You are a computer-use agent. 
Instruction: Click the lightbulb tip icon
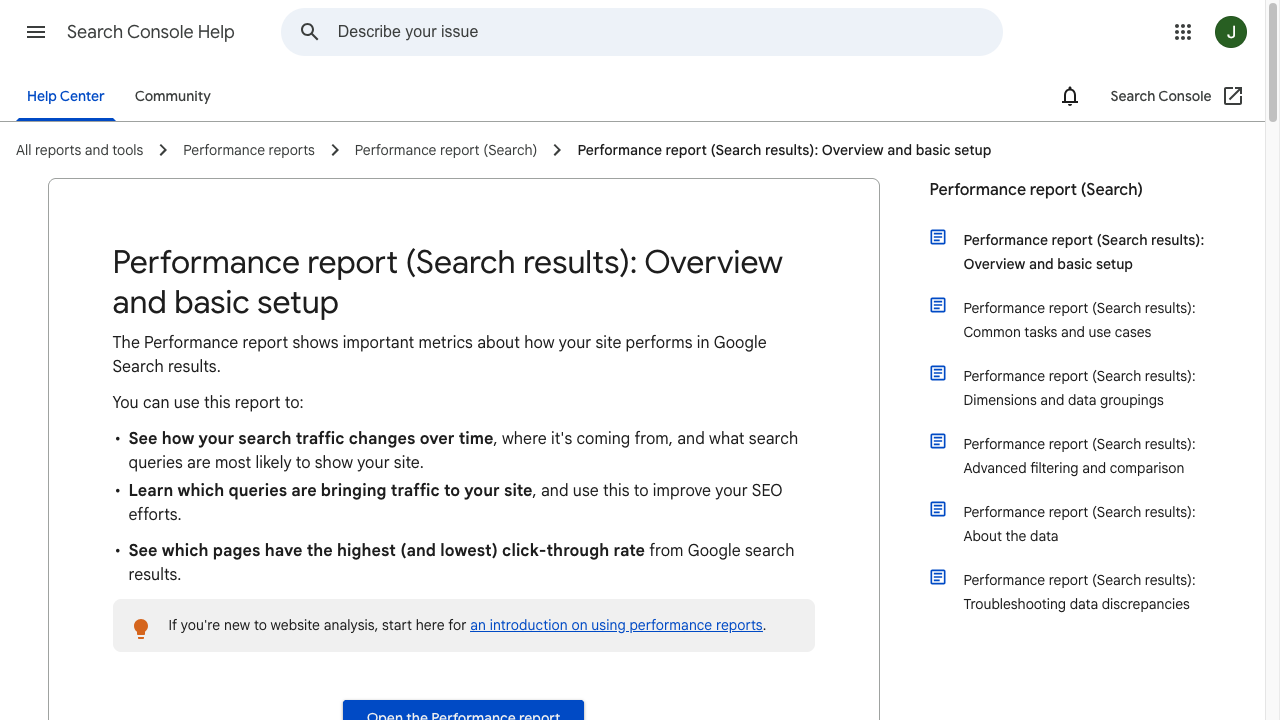(141, 627)
